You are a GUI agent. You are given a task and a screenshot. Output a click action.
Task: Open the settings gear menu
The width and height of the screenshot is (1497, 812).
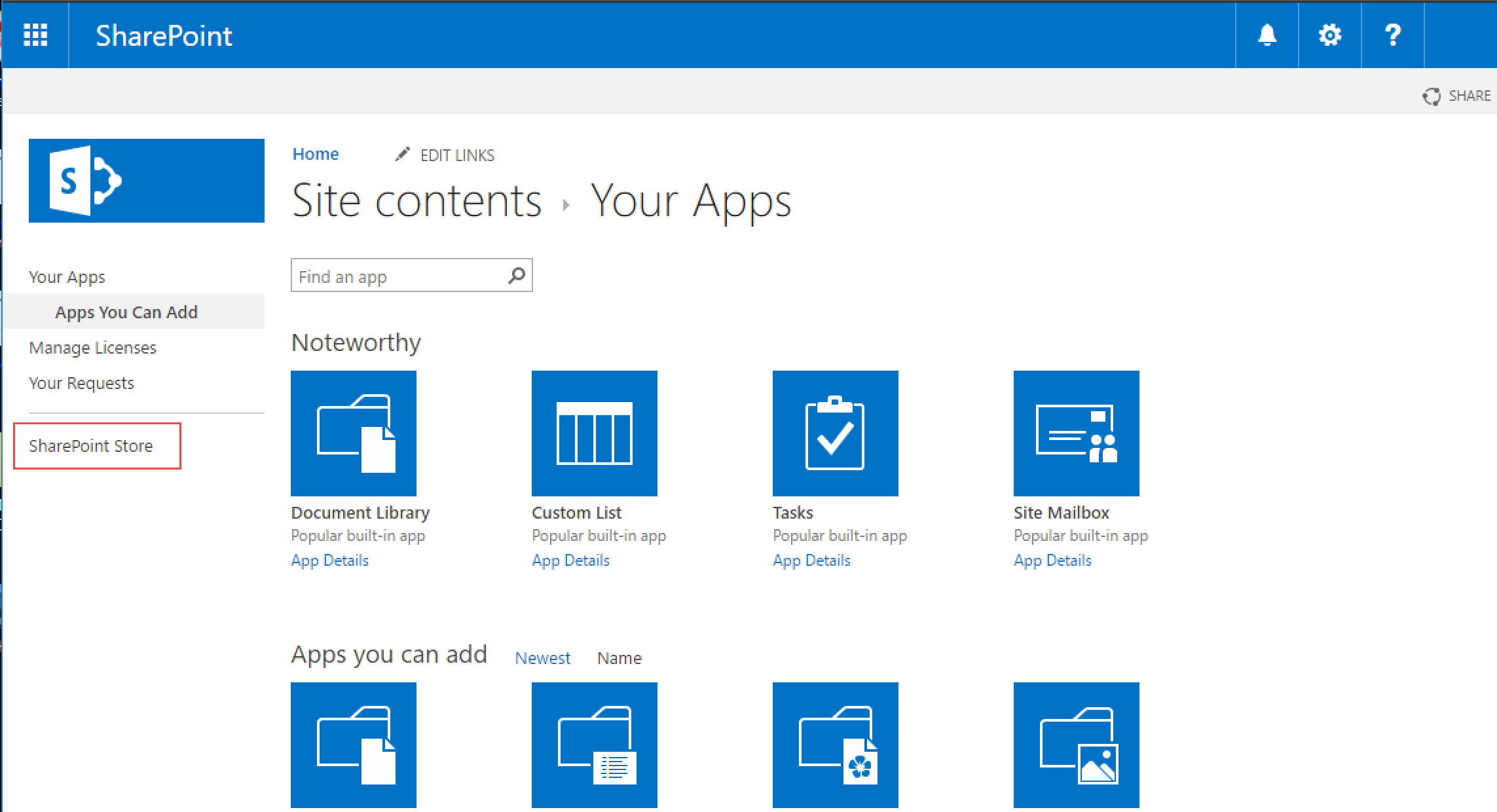tap(1329, 35)
